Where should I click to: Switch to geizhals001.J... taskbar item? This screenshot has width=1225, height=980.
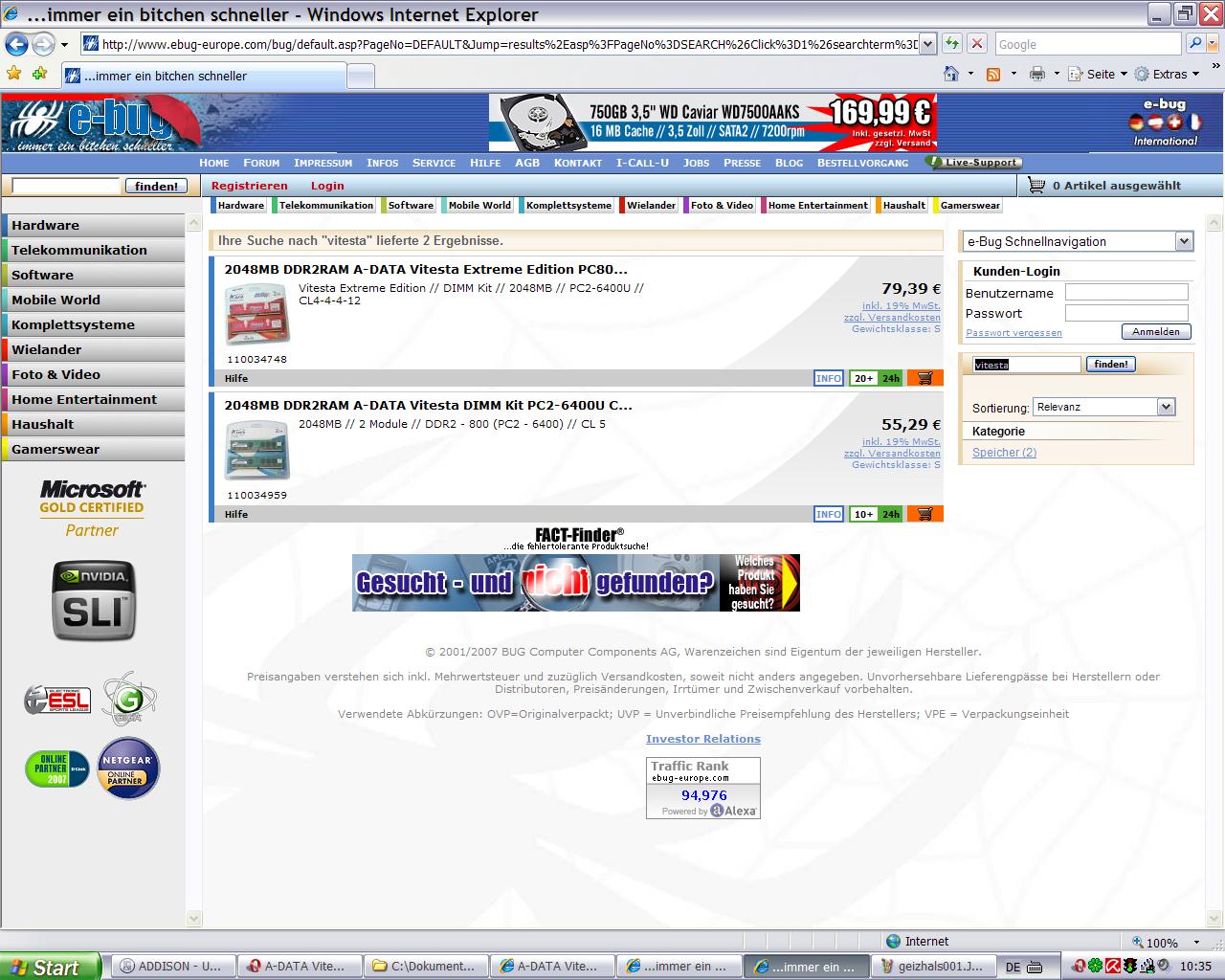936,967
